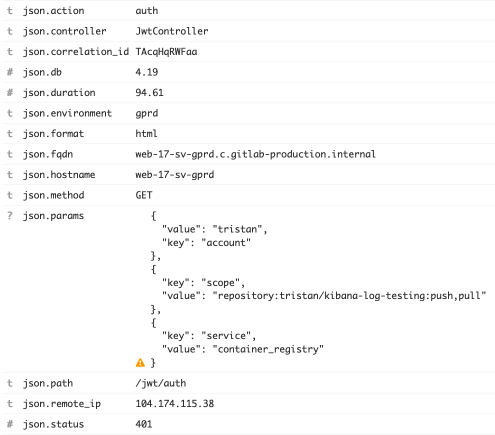Click the /jwt/auth path value
495x435 pixels.
click(161, 383)
